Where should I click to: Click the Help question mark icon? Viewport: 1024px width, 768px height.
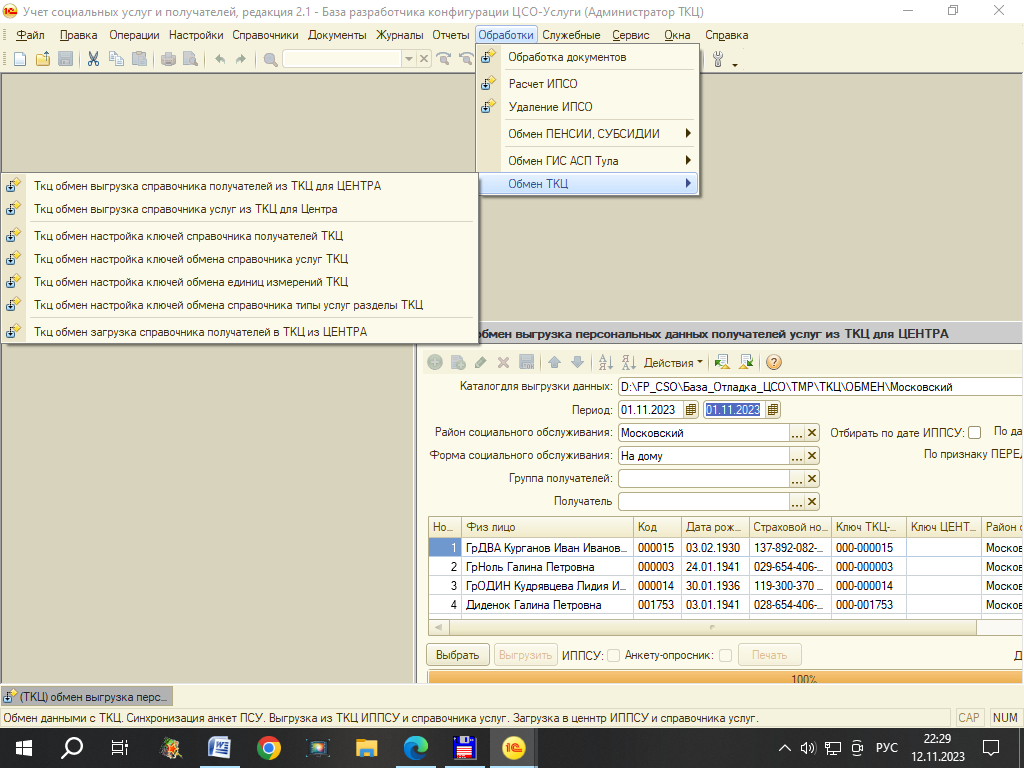coord(773,362)
